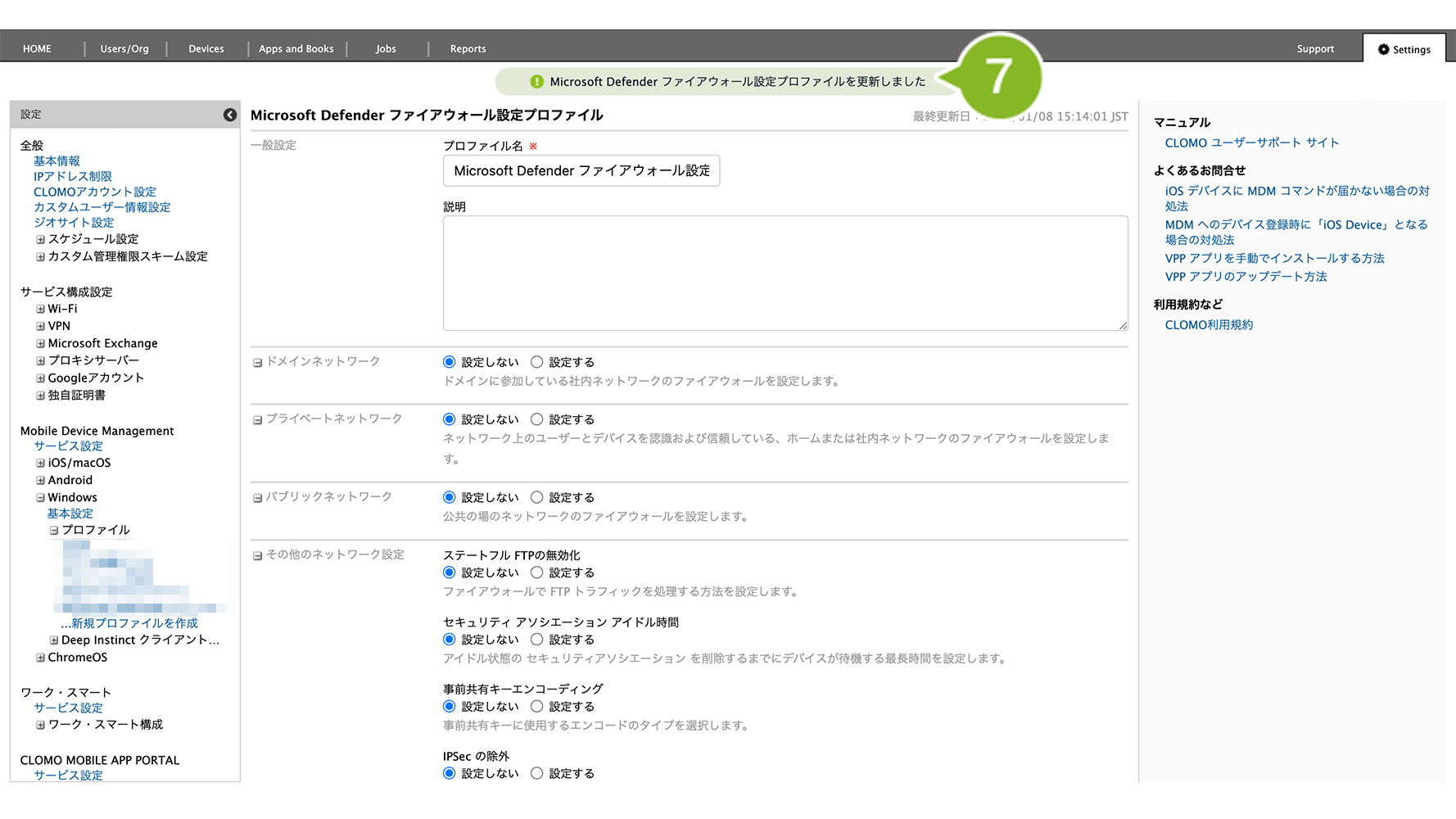
Task: Expand the VPN plus icon
Action: [40, 326]
